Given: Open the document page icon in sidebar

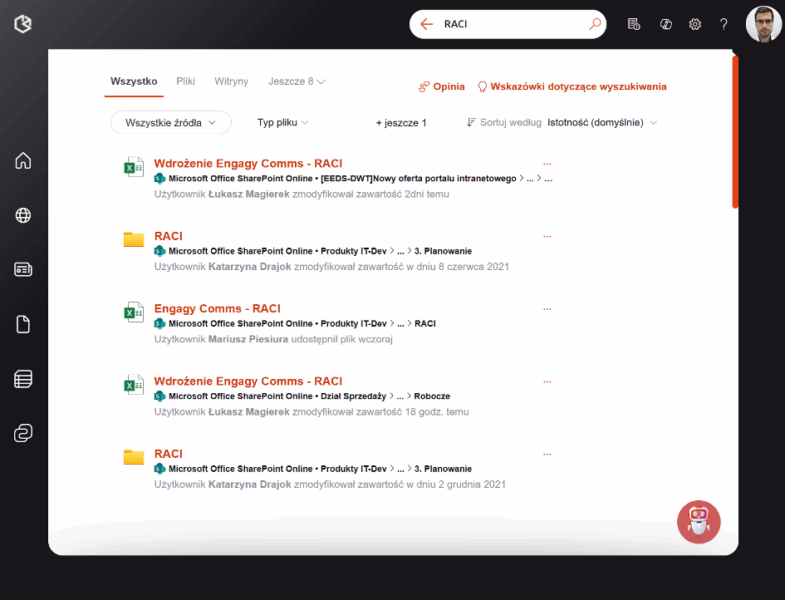Looking at the screenshot, I should [x=23, y=325].
